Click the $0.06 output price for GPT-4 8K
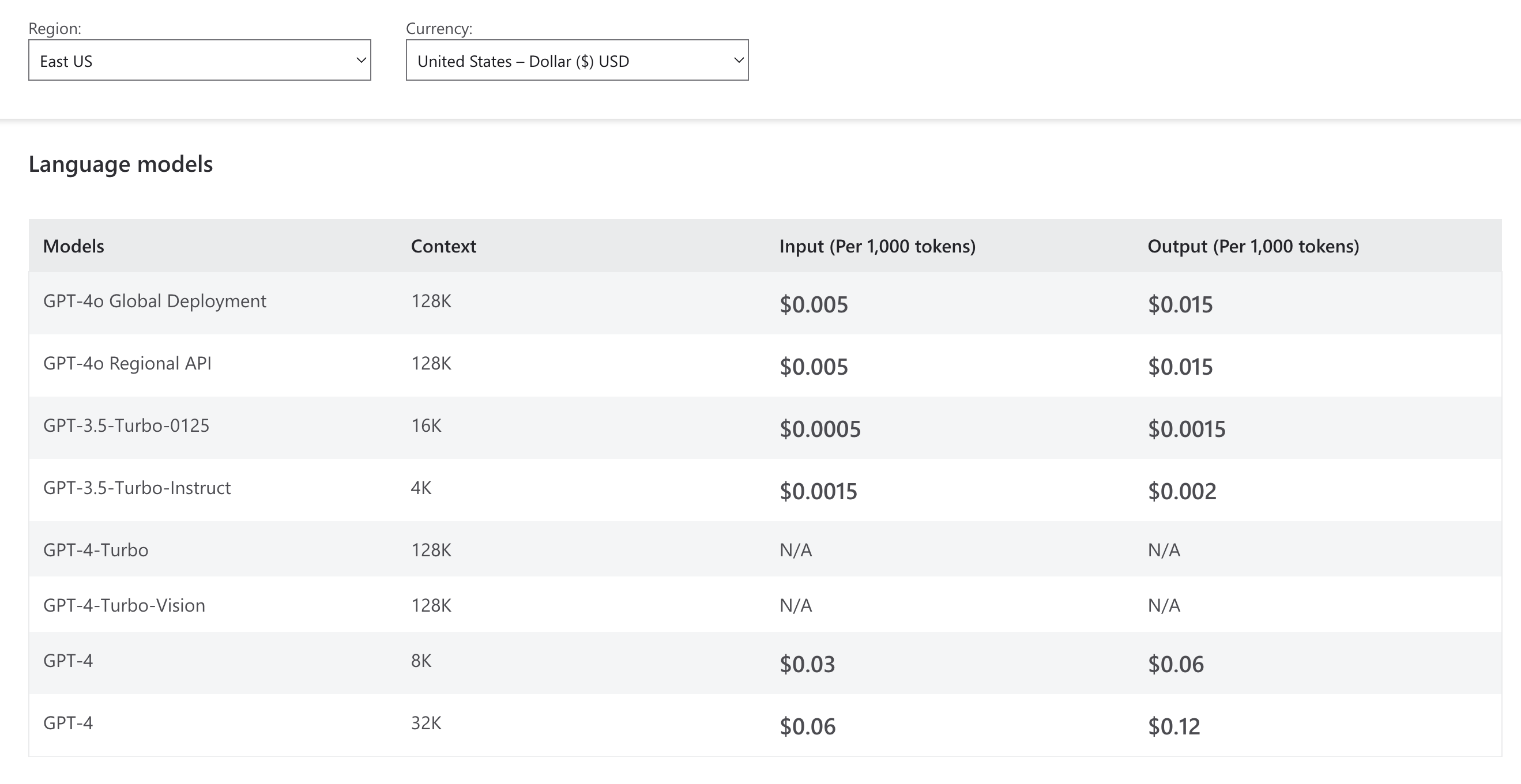Screen dimensions: 1521x784 [x=1176, y=664]
